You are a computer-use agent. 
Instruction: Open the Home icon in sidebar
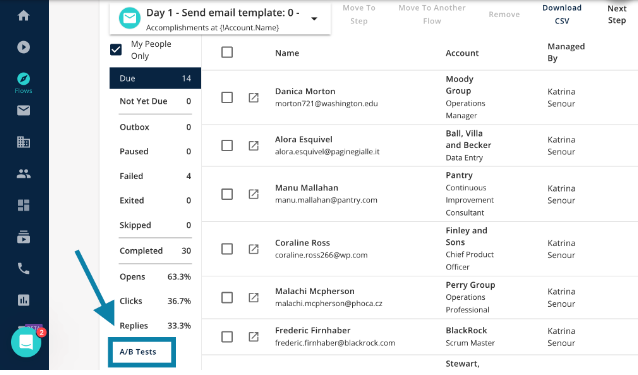[x=24, y=15]
